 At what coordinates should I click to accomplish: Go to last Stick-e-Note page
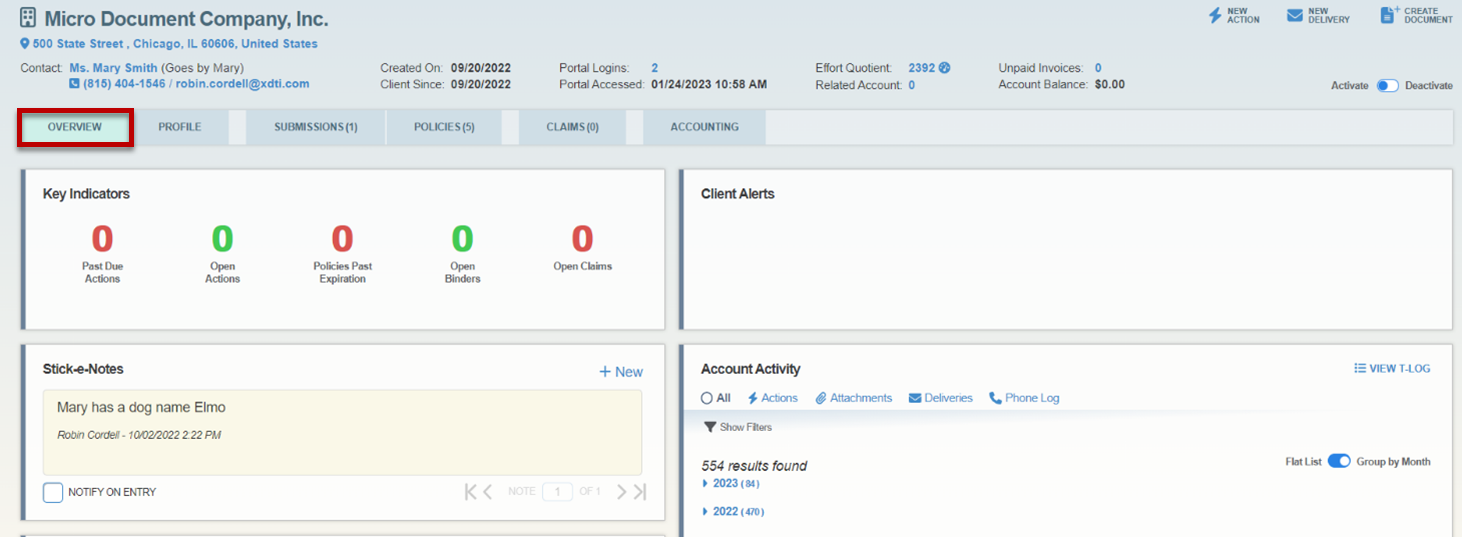coord(640,492)
